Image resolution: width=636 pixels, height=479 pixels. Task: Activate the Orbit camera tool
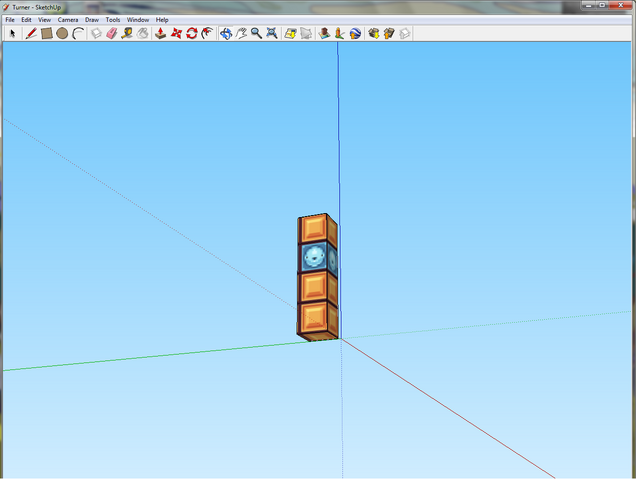click(x=226, y=33)
